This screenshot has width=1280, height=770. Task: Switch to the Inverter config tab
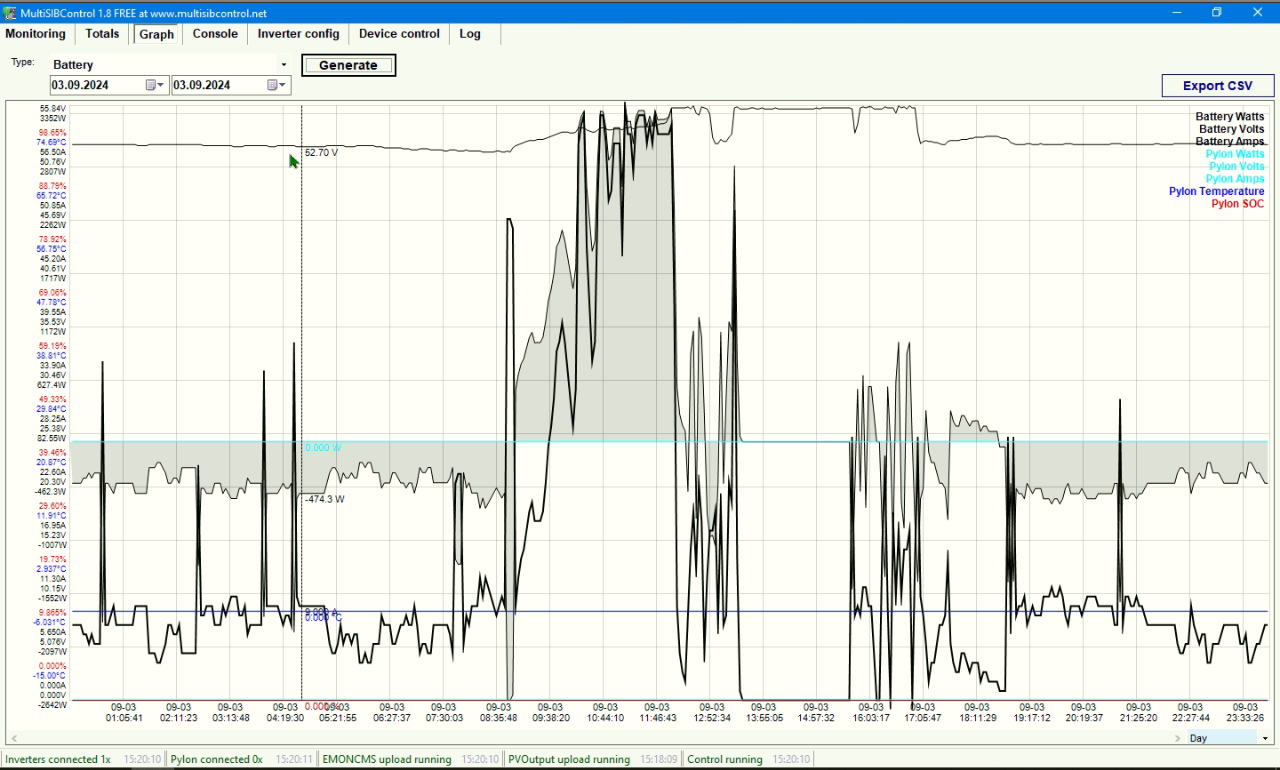click(x=298, y=34)
